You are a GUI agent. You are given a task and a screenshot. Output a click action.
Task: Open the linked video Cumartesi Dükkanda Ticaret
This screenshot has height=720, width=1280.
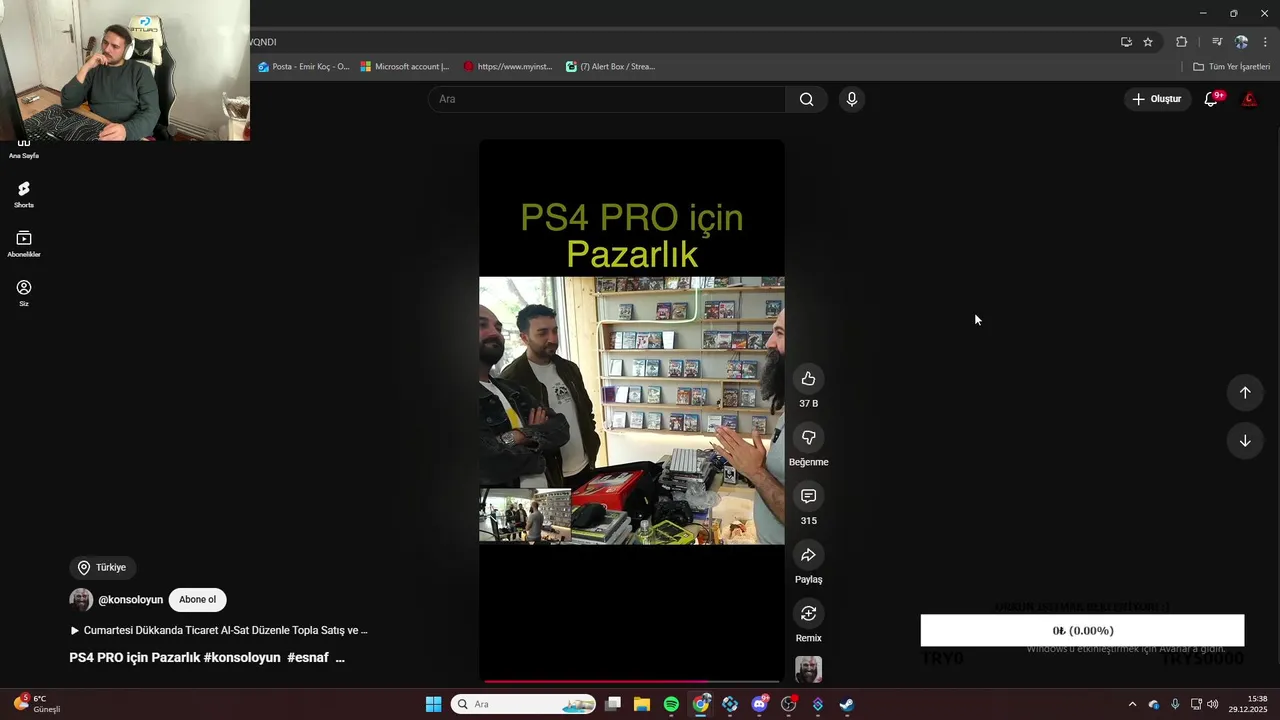click(x=219, y=630)
